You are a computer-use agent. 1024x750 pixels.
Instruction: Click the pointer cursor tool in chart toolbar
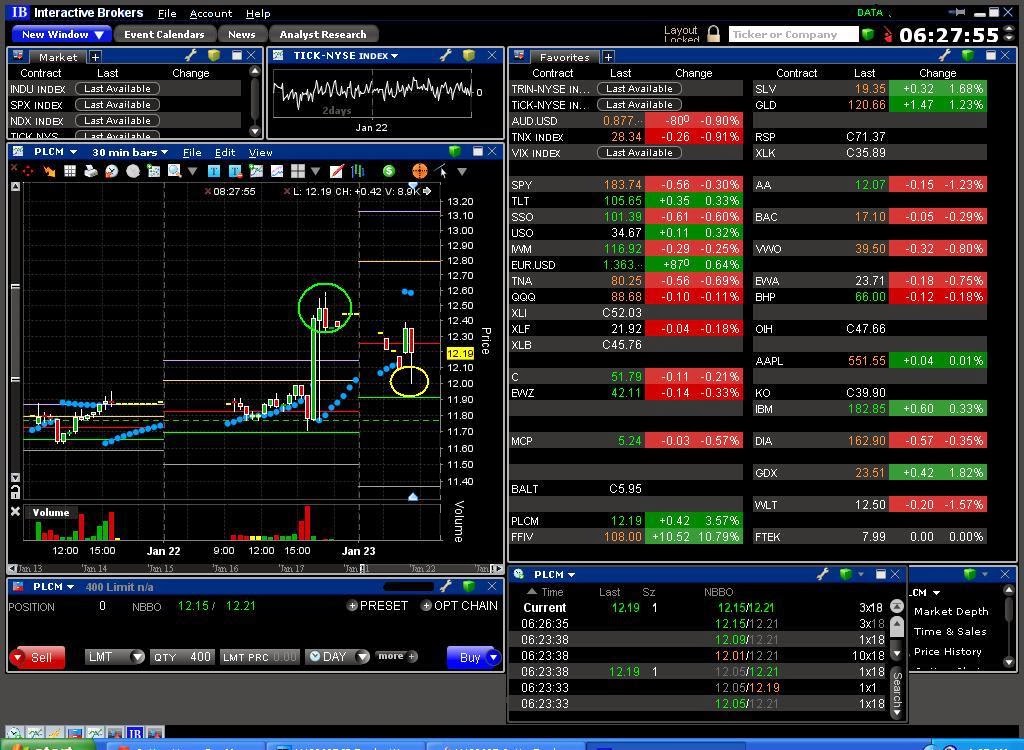[x=441, y=171]
